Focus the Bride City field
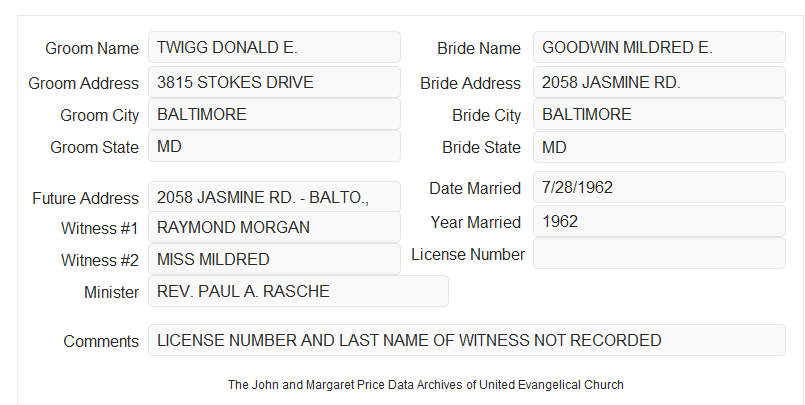This screenshot has width=805, height=405. pyautogui.click(x=659, y=114)
